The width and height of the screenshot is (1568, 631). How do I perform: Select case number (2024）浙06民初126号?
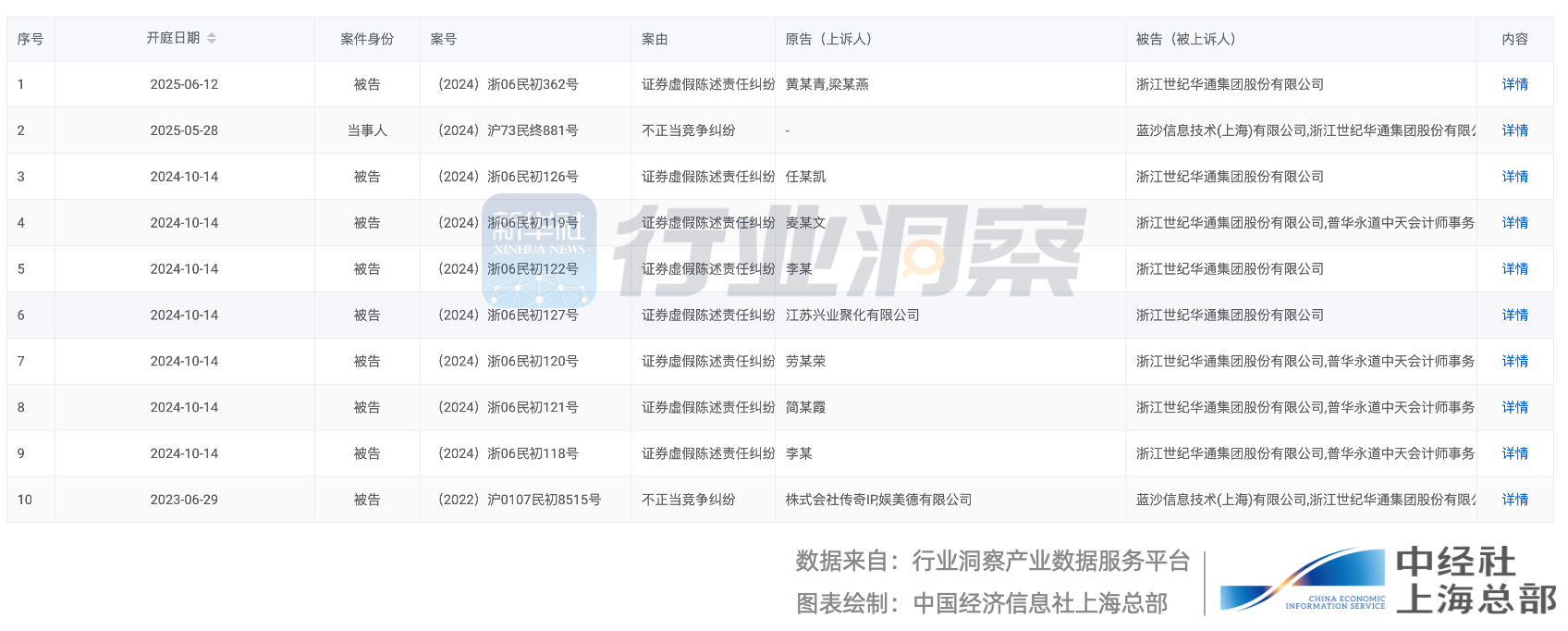(508, 177)
